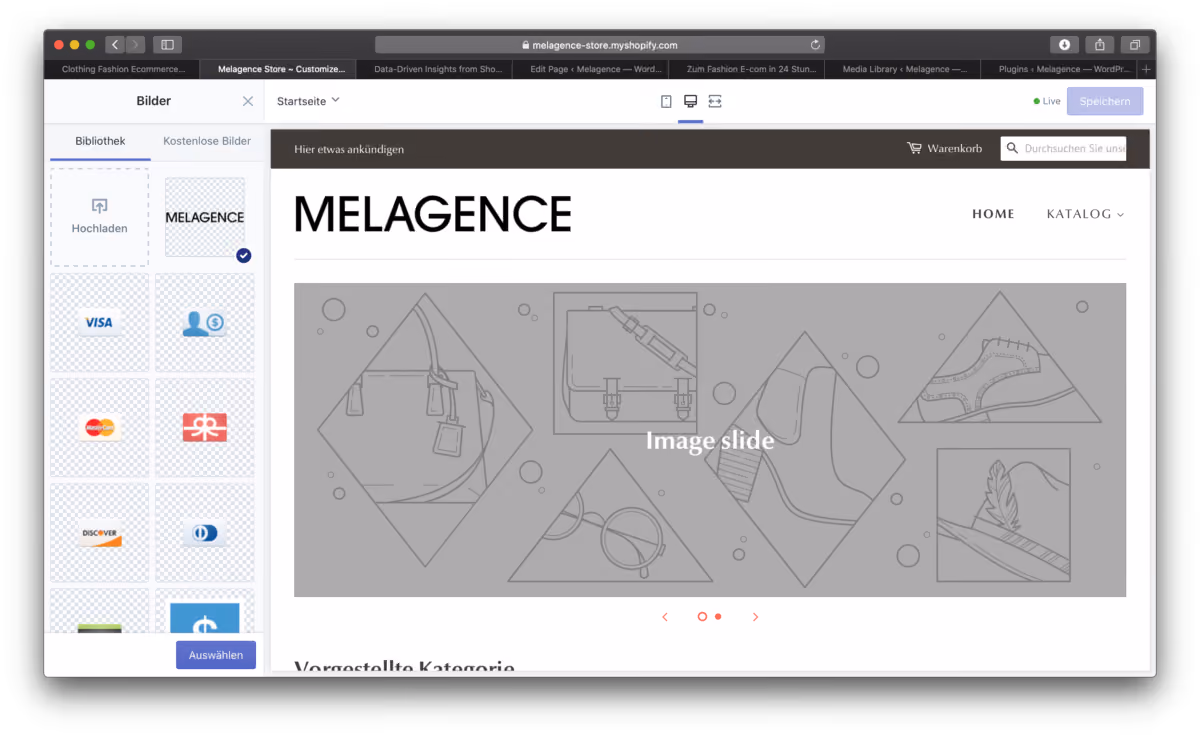Click the Safari address bar

click(600, 45)
